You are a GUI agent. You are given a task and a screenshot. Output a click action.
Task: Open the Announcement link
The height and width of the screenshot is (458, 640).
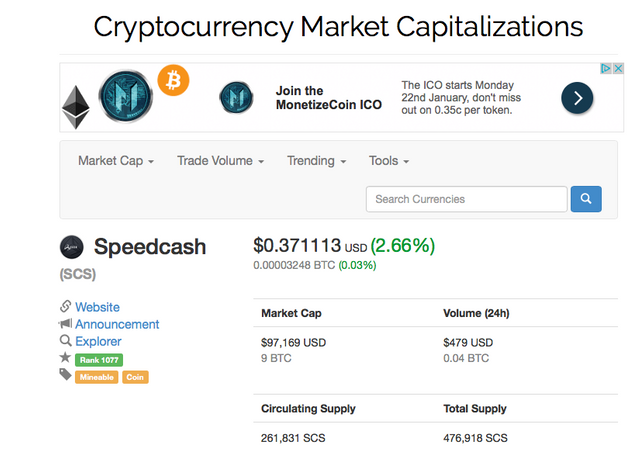[117, 324]
